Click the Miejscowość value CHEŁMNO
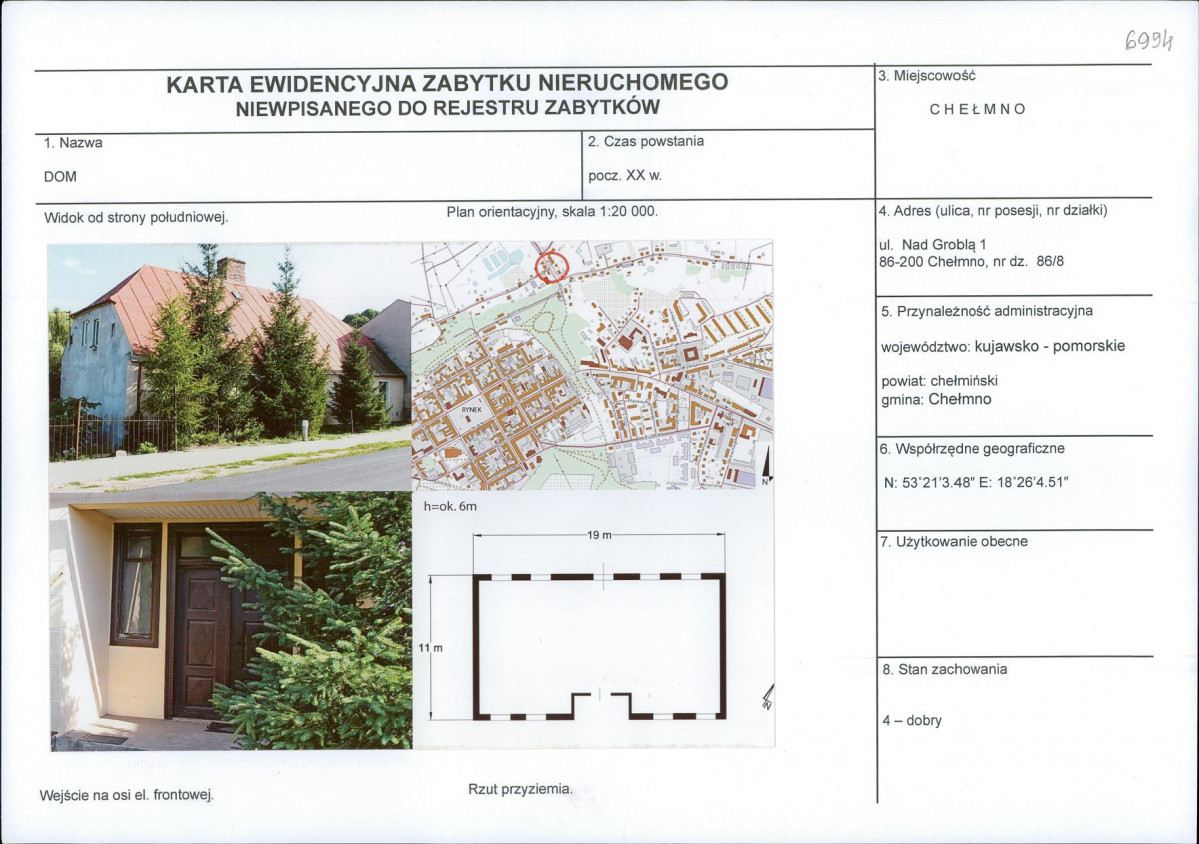The image size is (1199, 844). click(977, 109)
